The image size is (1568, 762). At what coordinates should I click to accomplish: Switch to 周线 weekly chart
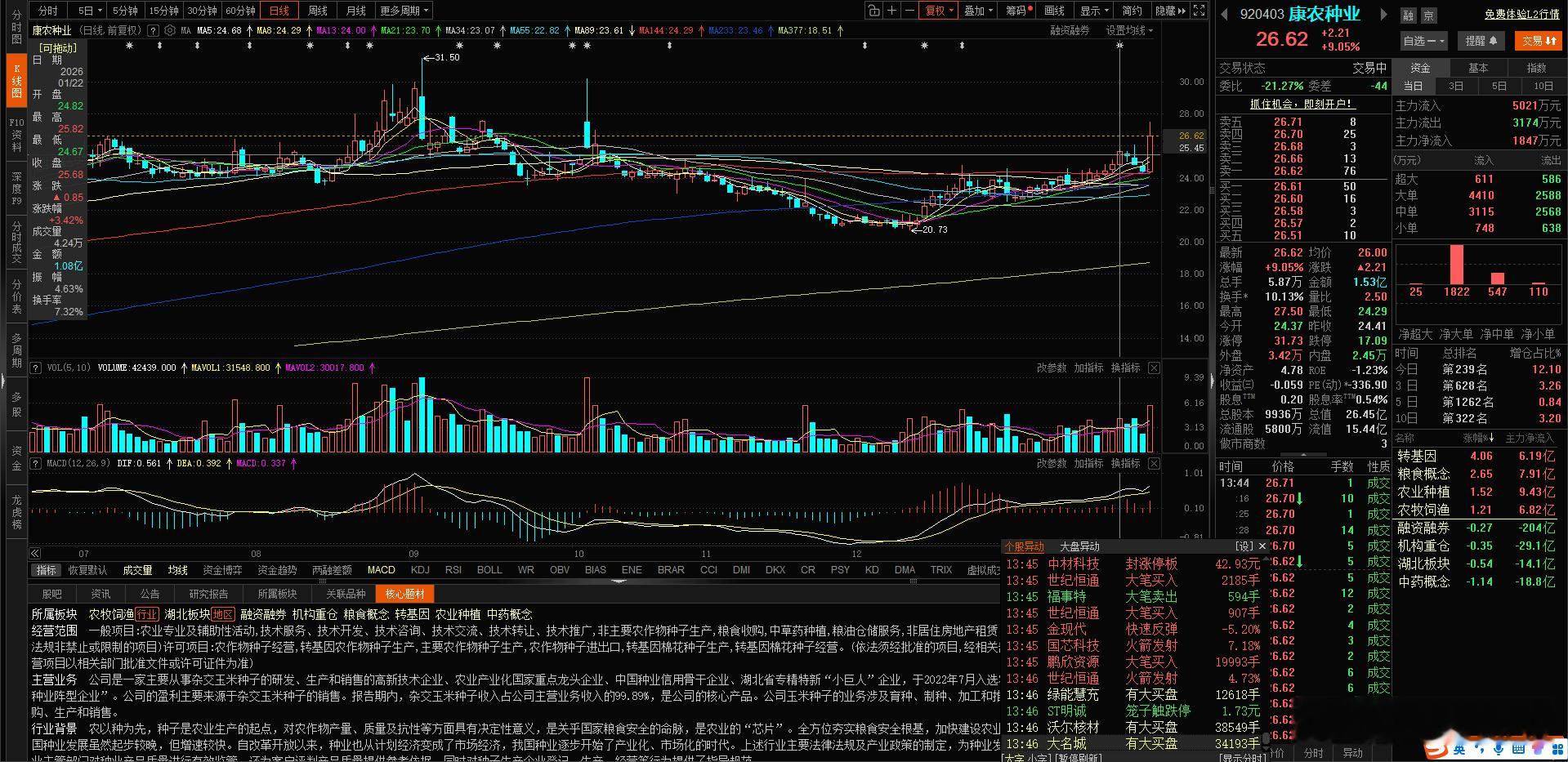(x=317, y=11)
